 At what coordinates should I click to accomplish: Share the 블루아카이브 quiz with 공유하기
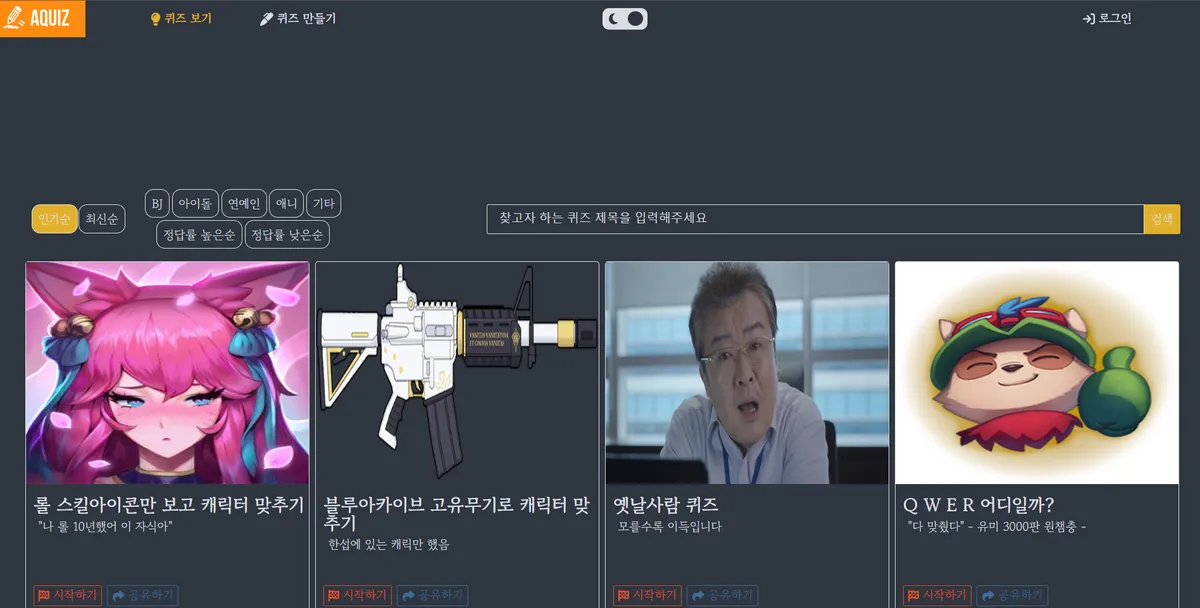432,596
